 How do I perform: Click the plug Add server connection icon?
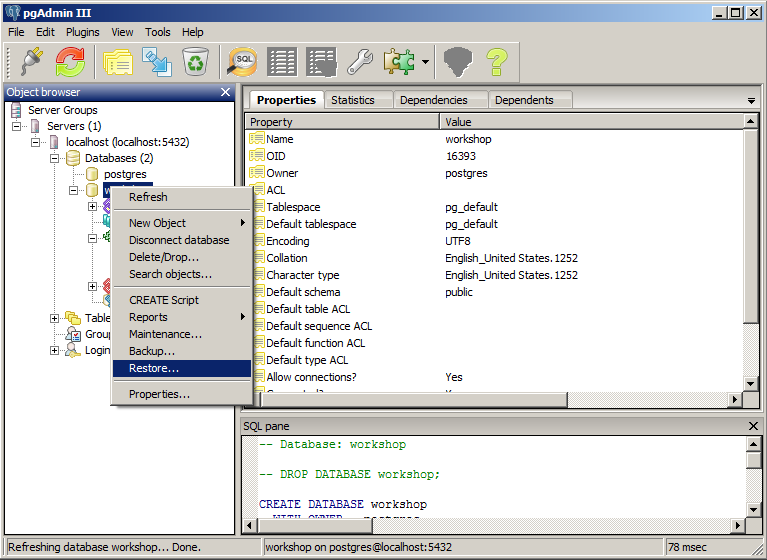pyautogui.click(x=32, y=62)
